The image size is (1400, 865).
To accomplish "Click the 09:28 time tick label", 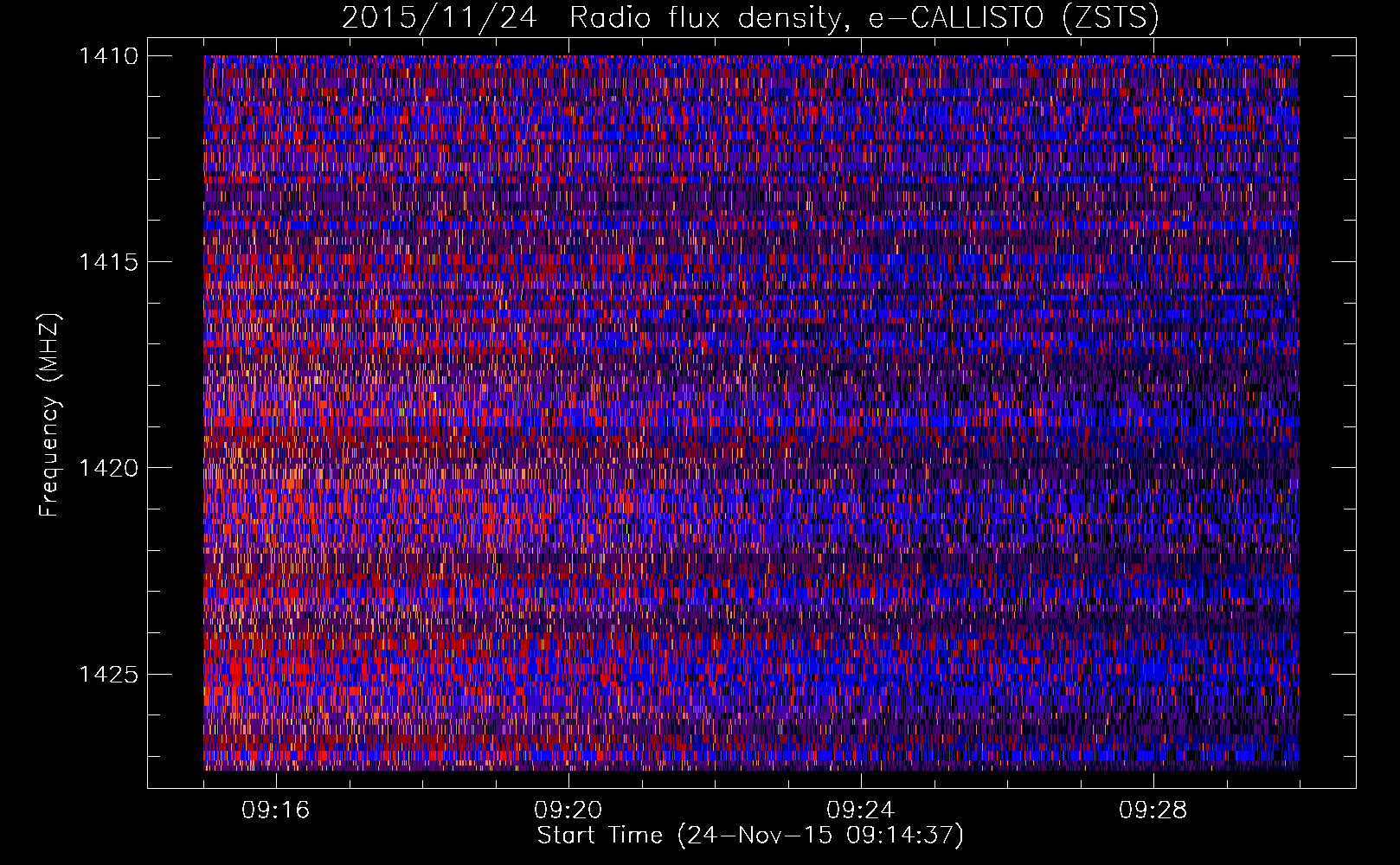I will pyautogui.click(x=1153, y=811).
